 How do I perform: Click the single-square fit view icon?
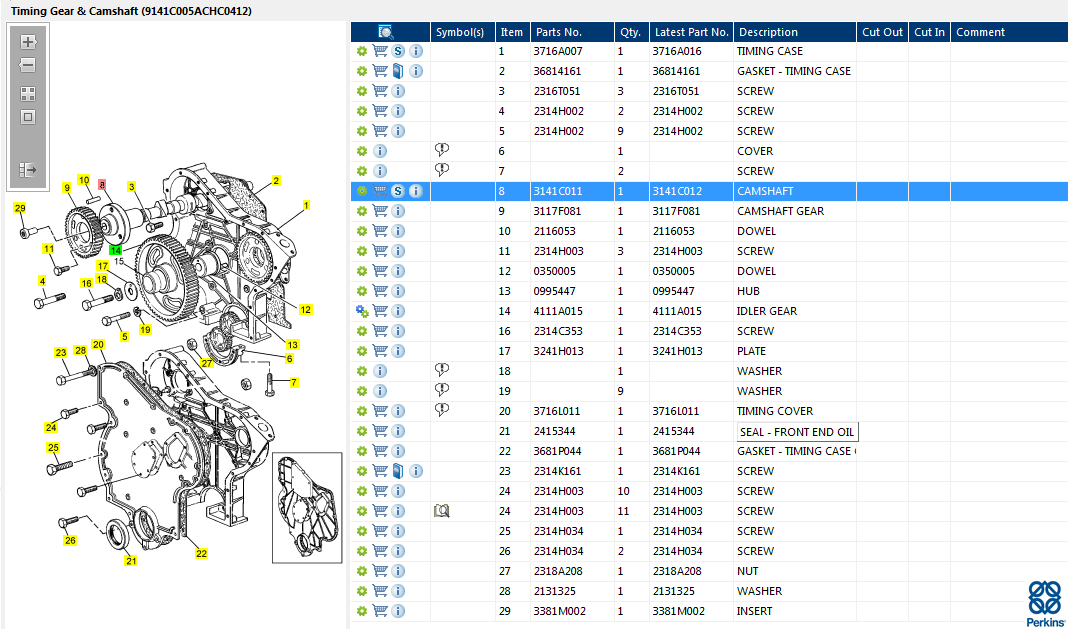28,117
